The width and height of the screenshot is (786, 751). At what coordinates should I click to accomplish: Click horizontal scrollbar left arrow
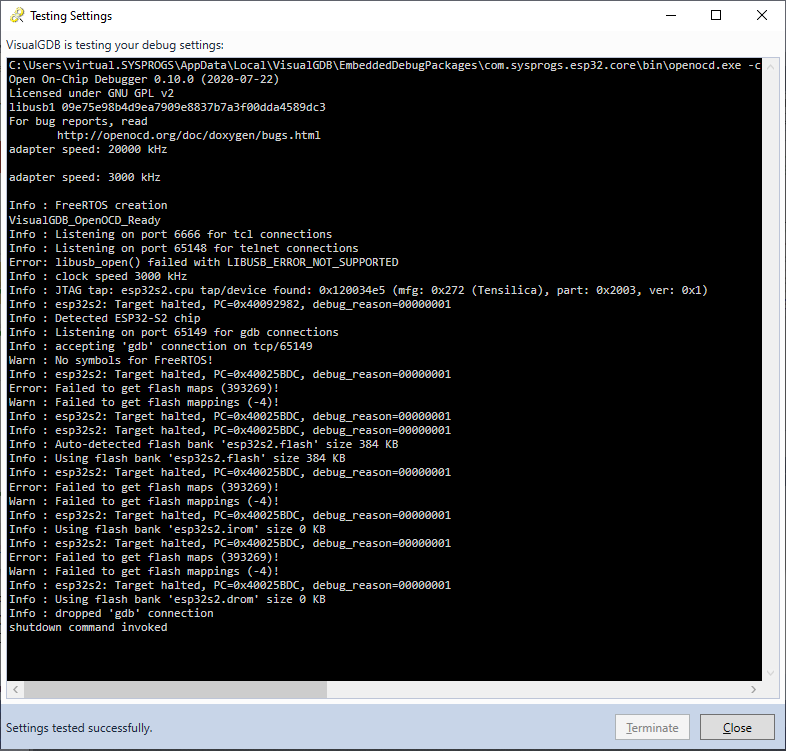click(16, 689)
